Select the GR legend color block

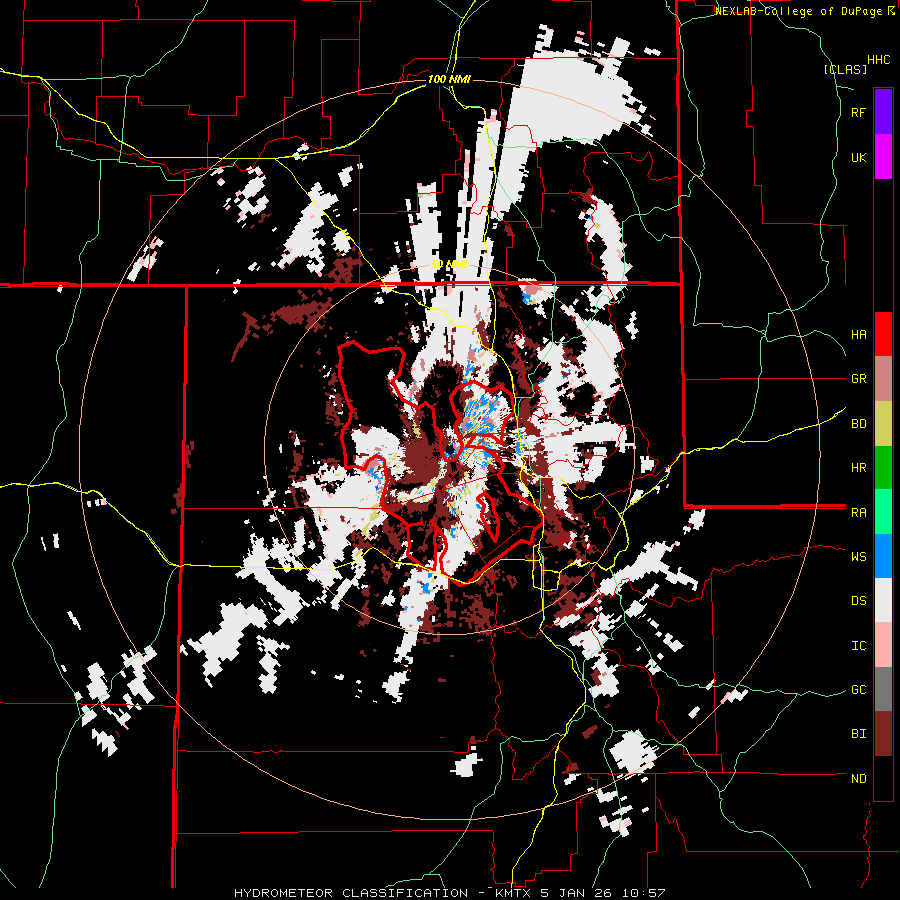coord(883,379)
